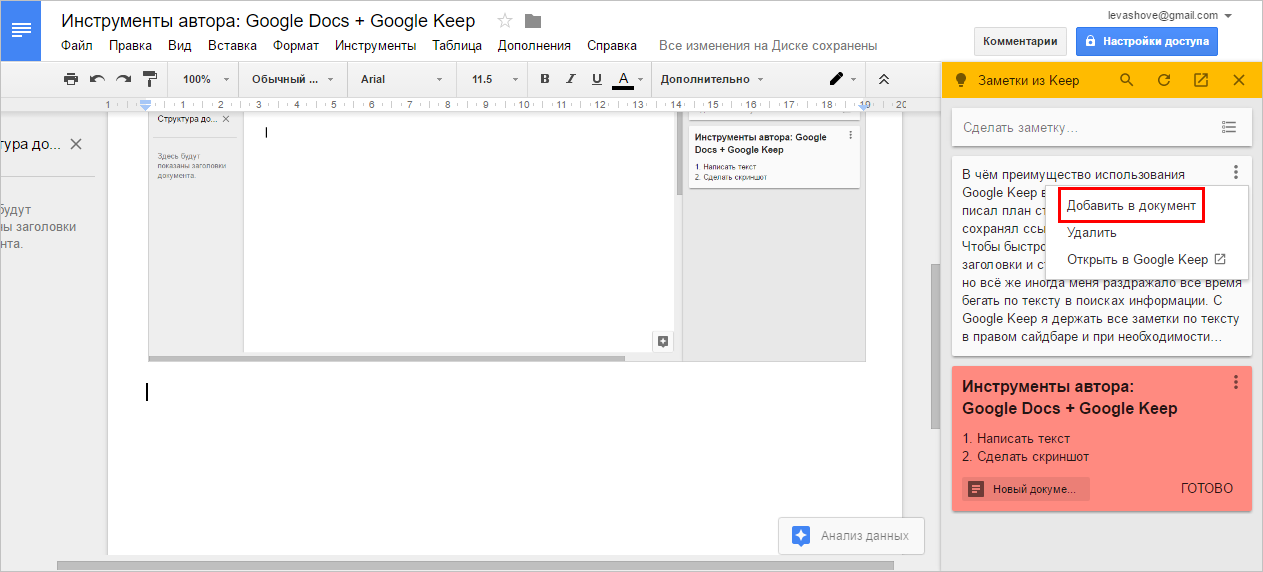This screenshot has width=1263, height=572.
Task: Click the horizontal document scrollbar
Action: point(475,566)
